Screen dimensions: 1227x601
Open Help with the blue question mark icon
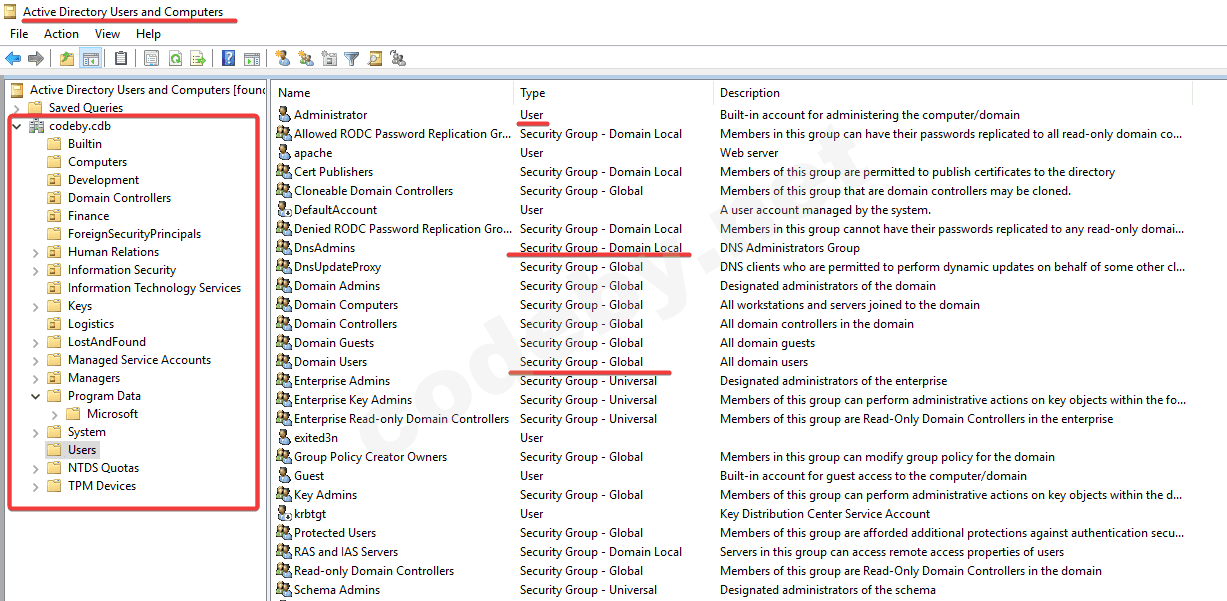tap(229, 59)
